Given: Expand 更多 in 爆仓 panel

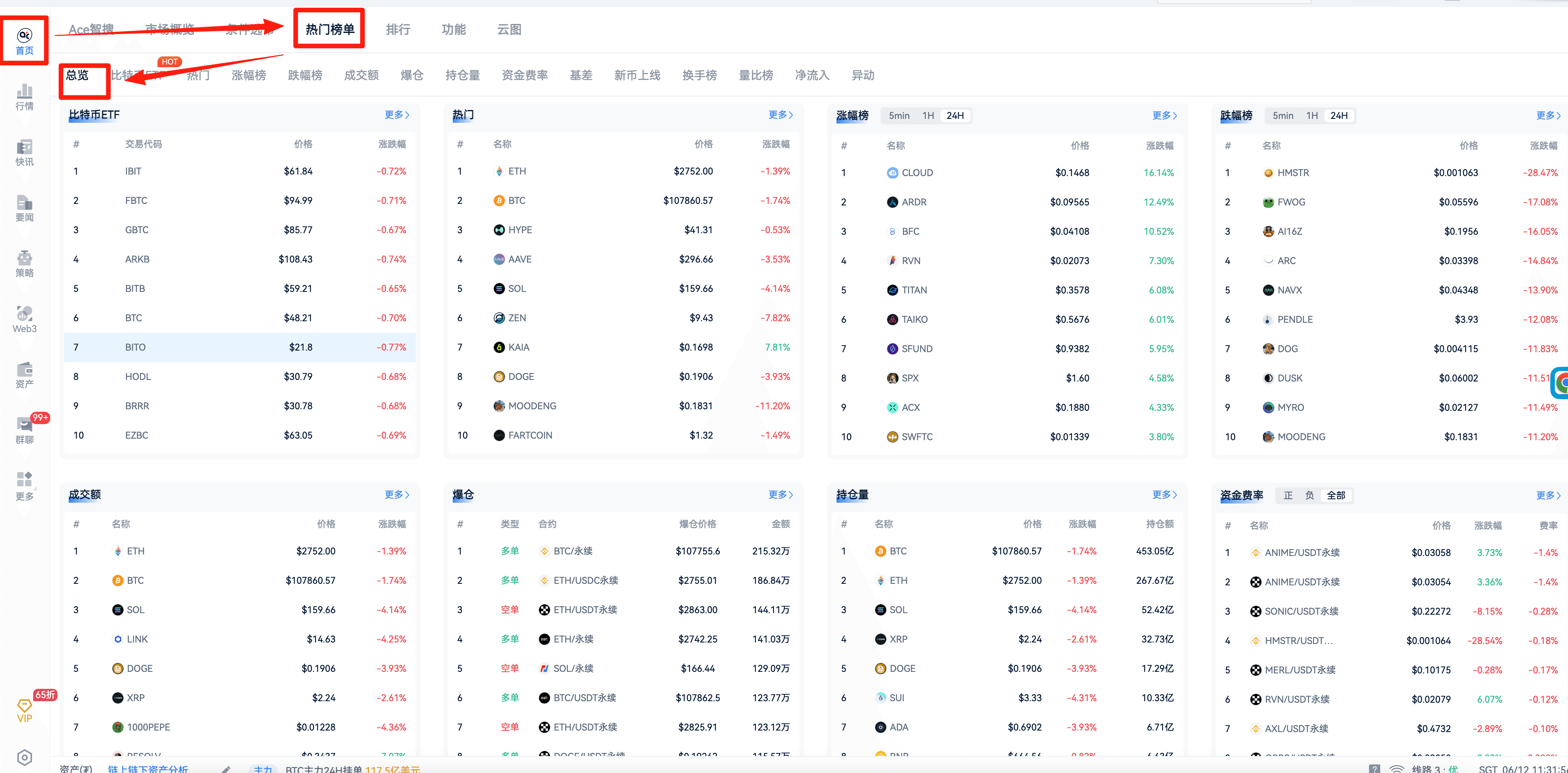Looking at the screenshot, I should (x=781, y=494).
